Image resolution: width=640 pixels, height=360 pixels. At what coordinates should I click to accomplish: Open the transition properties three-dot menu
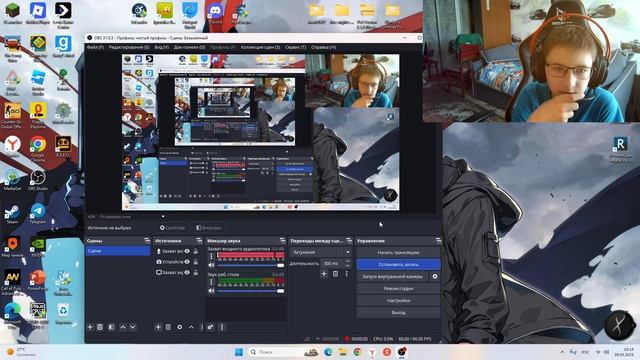point(347,273)
